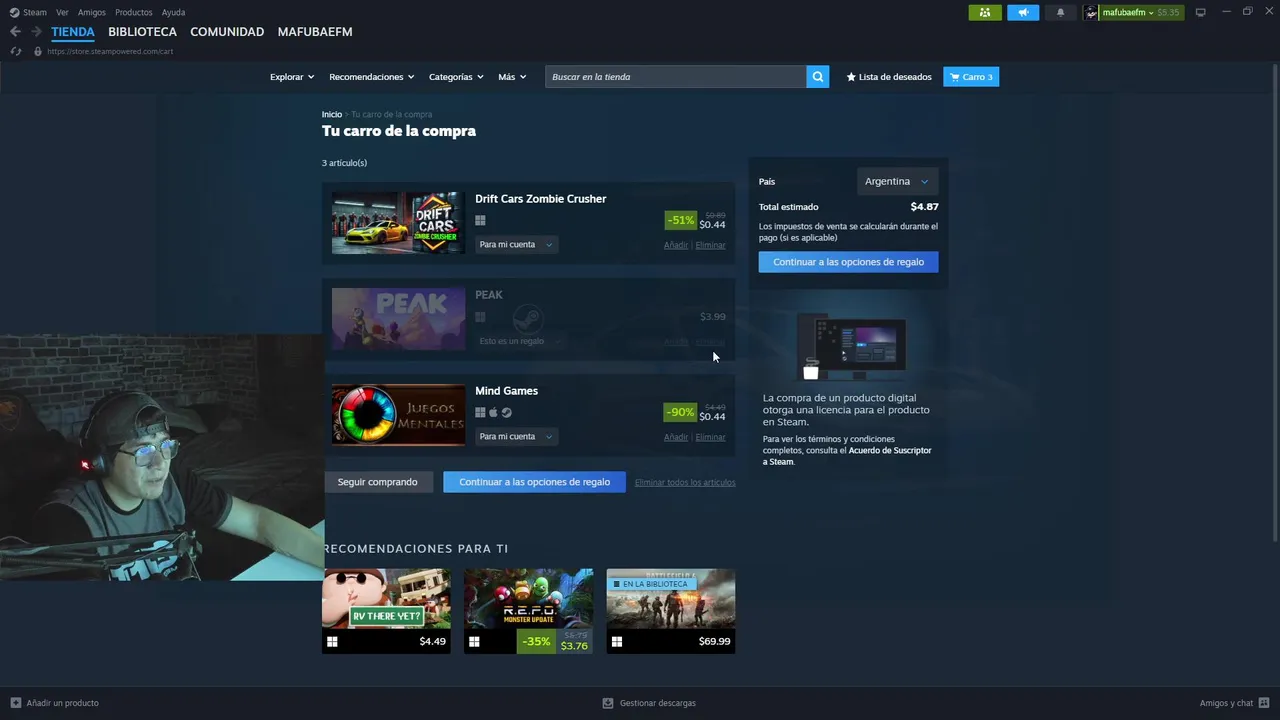The image size is (1280, 720).
Task: Open the announcements megaphone button
Action: pos(1023,12)
